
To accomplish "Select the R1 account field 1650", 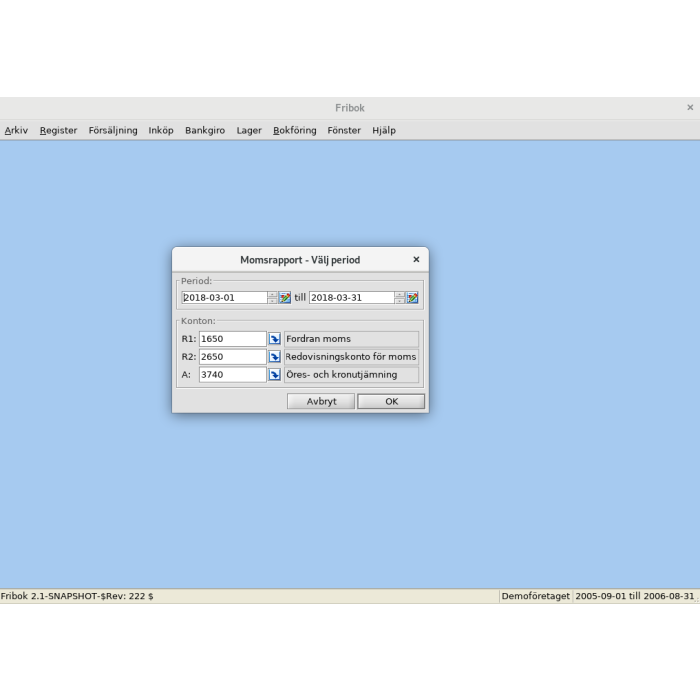I will pos(232,339).
